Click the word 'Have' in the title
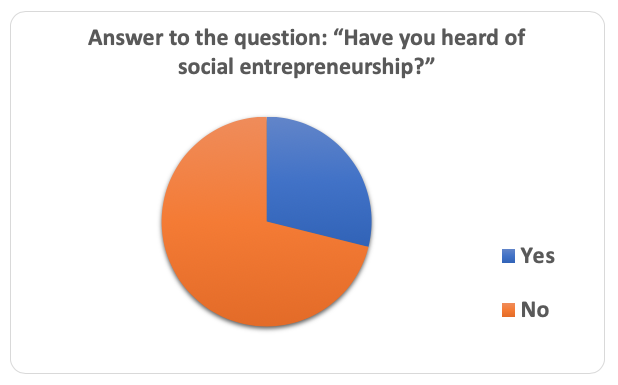This screenshot has height=385, width=618. tap(369, 38)
